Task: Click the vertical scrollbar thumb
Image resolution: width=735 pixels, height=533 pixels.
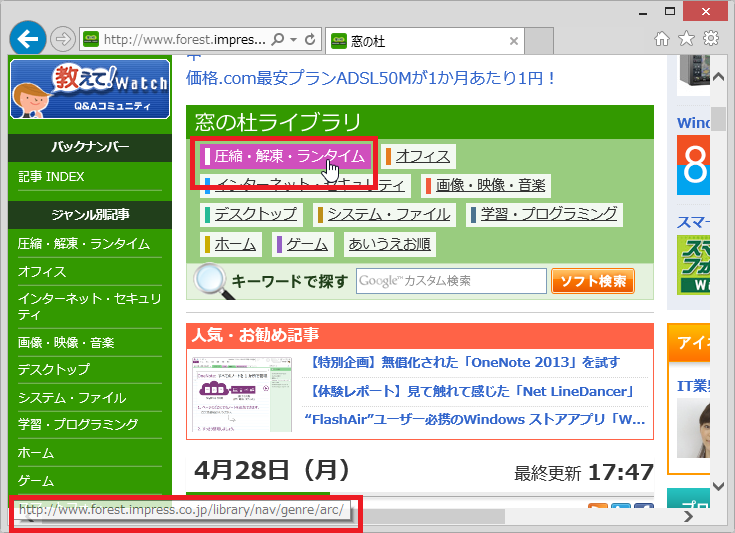Action: pyautogui.click(x=718, y=118)
